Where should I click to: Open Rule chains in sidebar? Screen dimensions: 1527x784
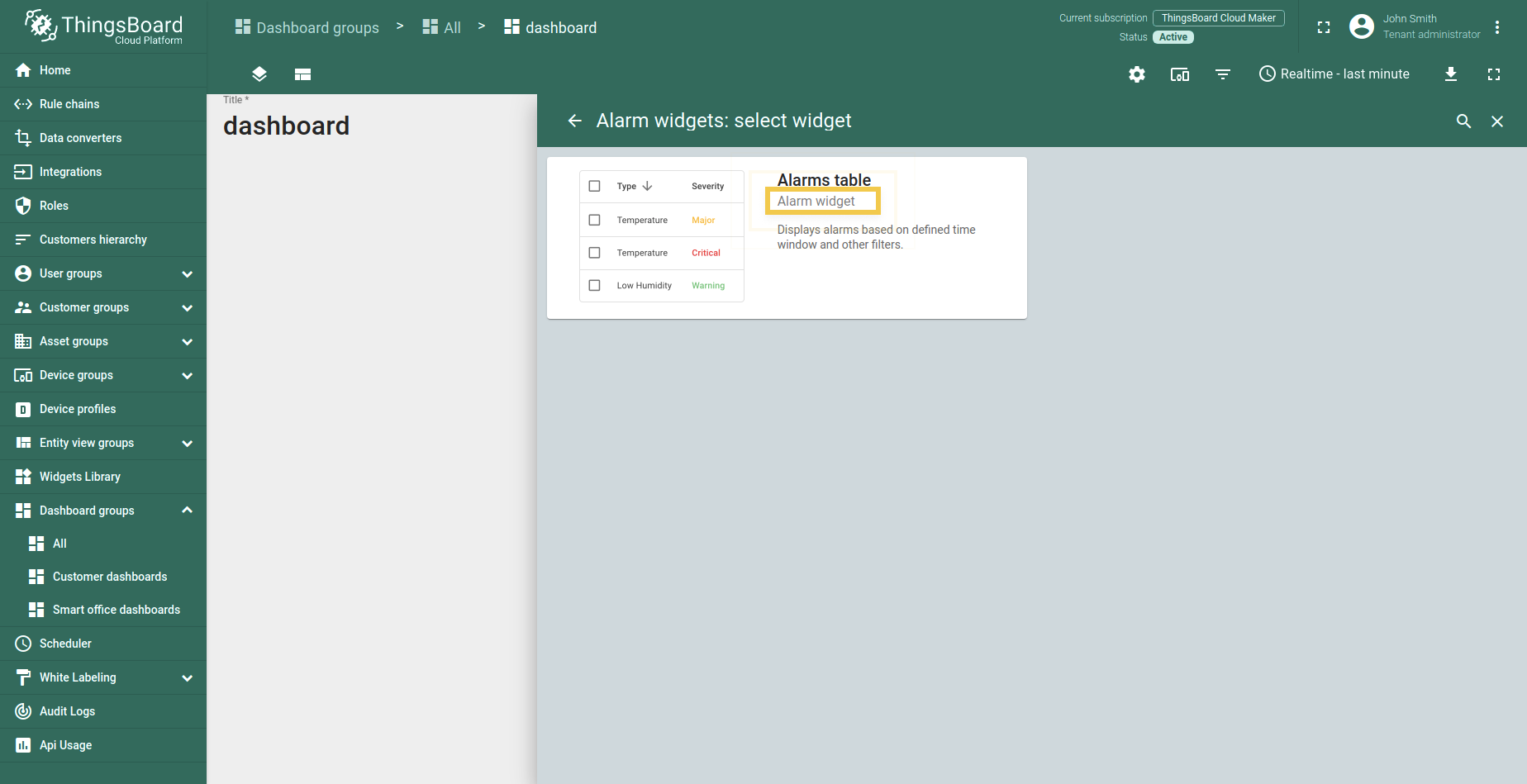tap(103, 104)
